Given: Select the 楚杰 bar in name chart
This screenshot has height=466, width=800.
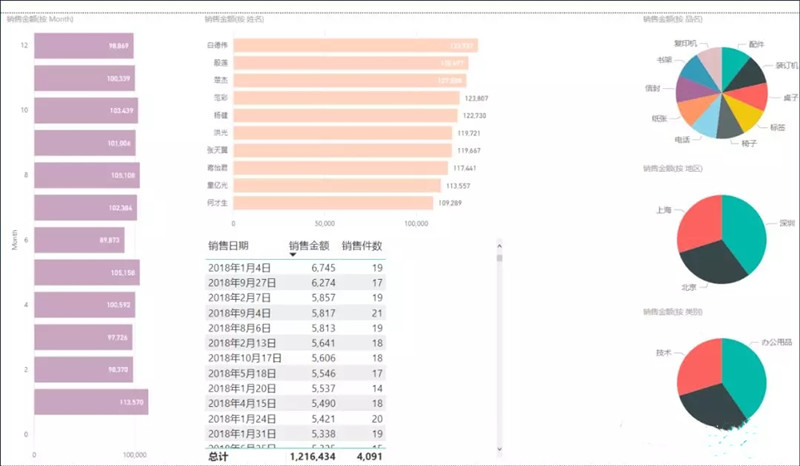Looking at the screenshot, I should pyautogui.click(x=350, y=80).
